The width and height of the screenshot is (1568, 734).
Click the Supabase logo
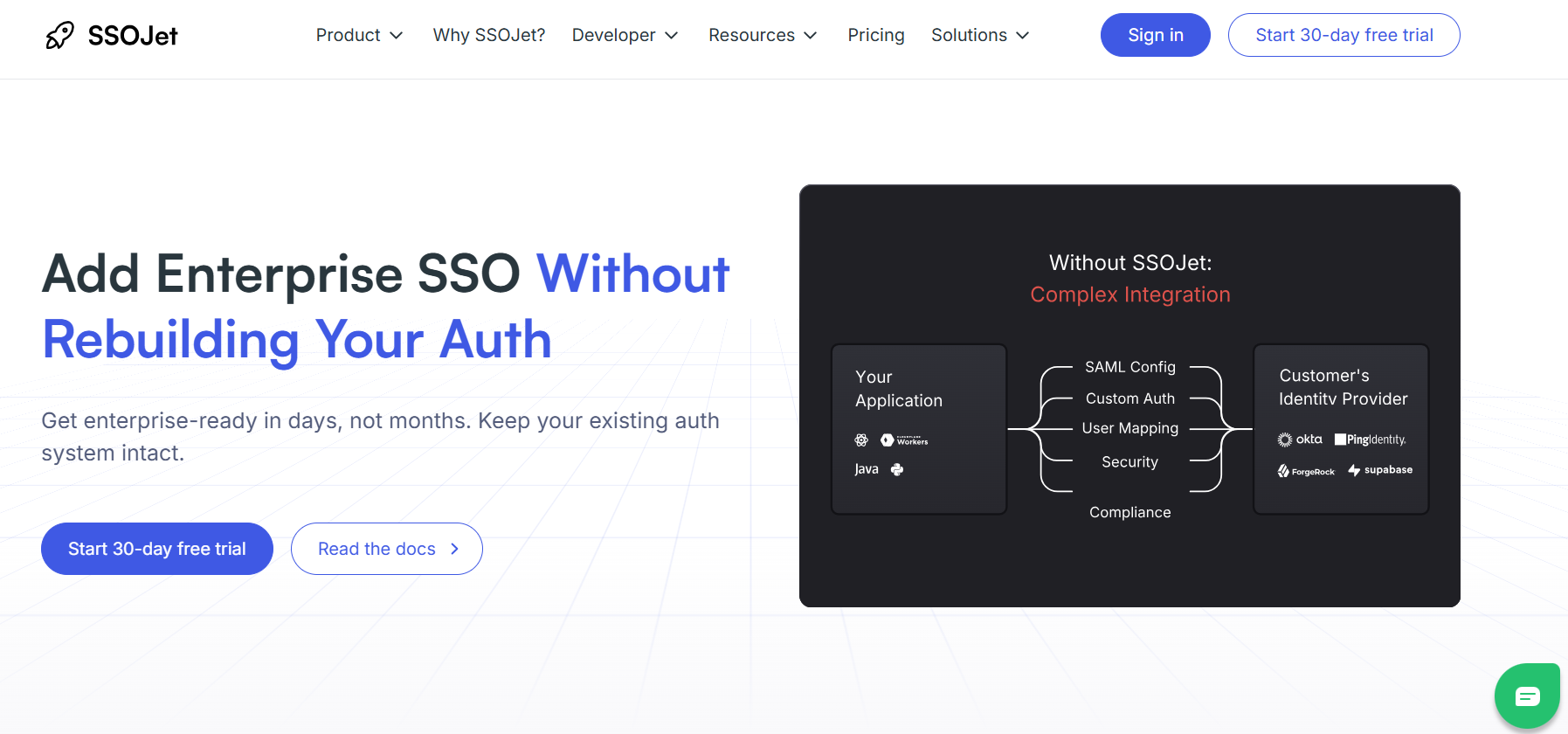(x=1380, y=470)
